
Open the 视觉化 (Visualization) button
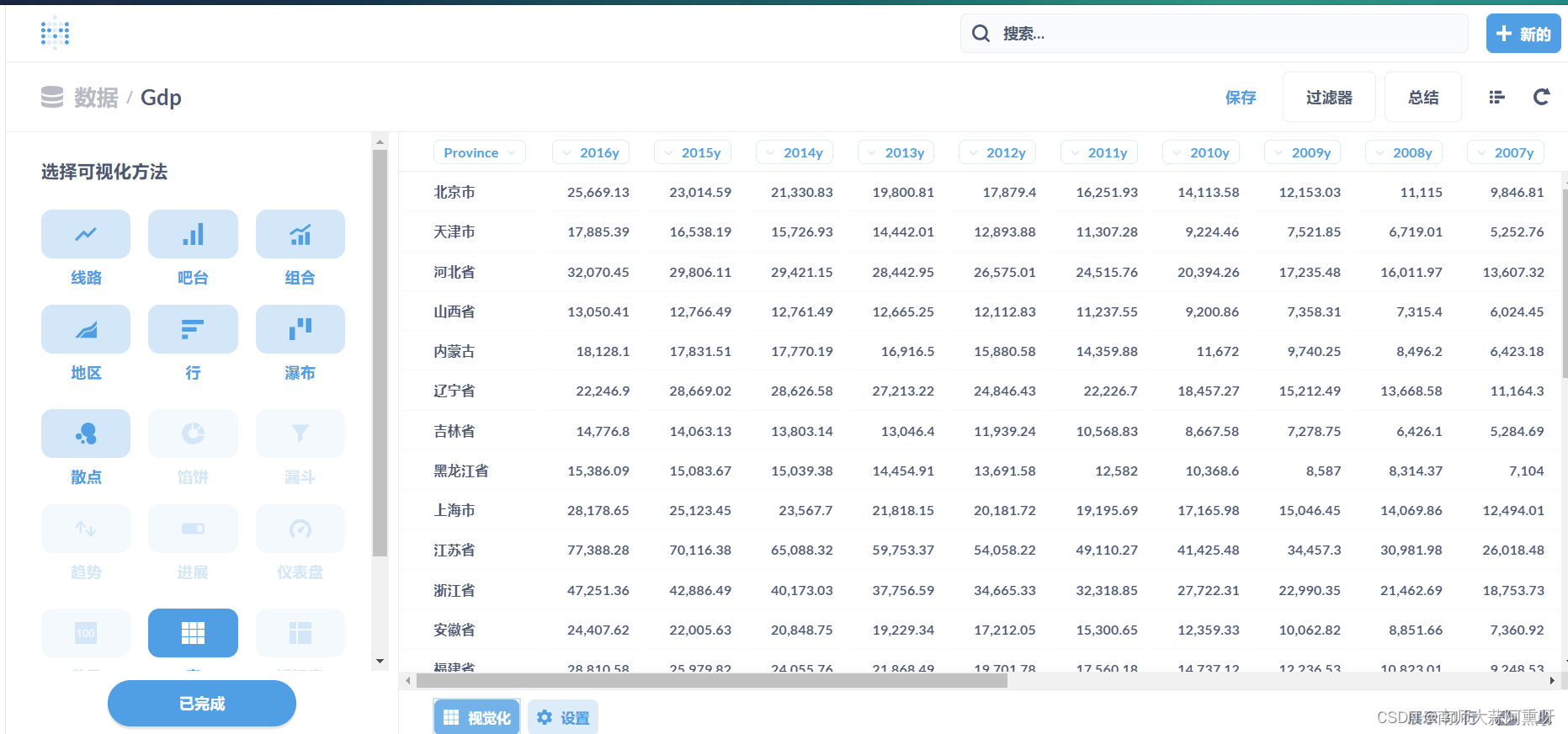click(x=477, y=717)
